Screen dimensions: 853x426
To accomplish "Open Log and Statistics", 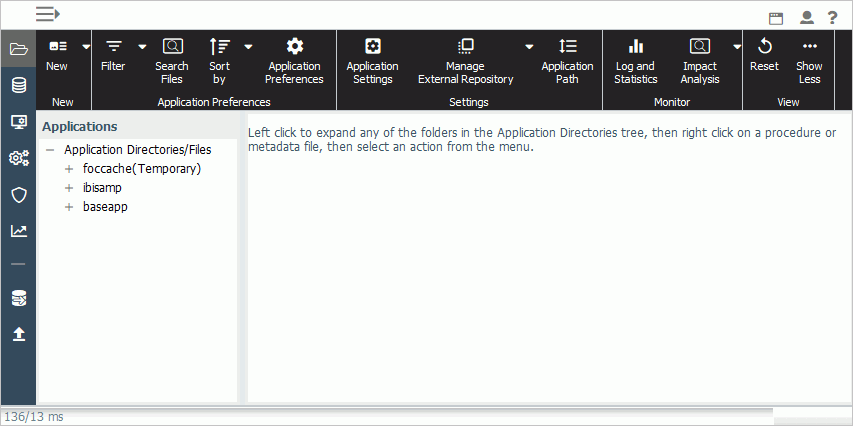I will tap(635, 61).
